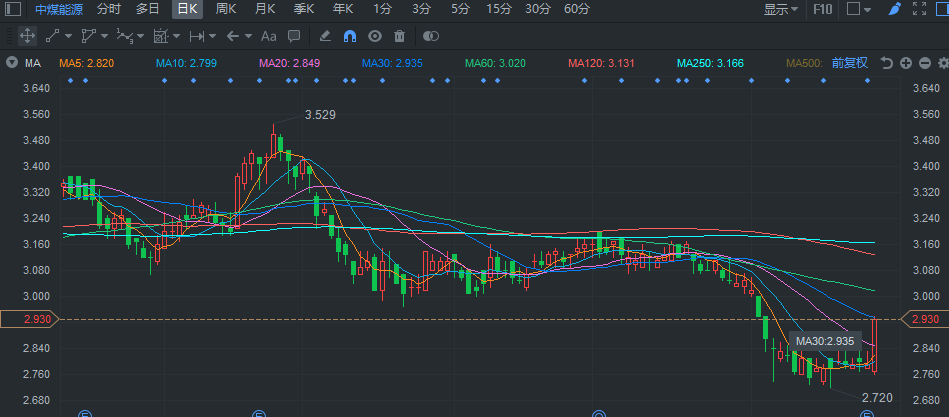Select the eraser tool
This screenshot has height=417, width=949.
tap(325, 36)
